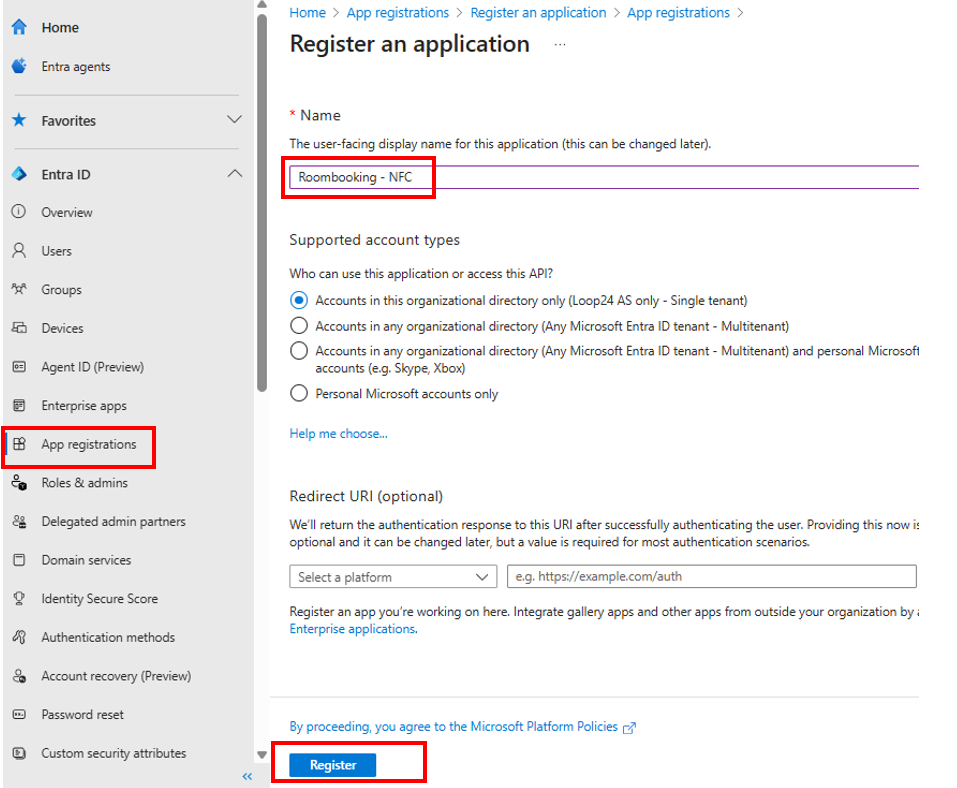Image resolution: width=957 pixels, height=788 pixels.
Task: Choose multitenant Entra ID tenant only option
Action: (298, 325)
